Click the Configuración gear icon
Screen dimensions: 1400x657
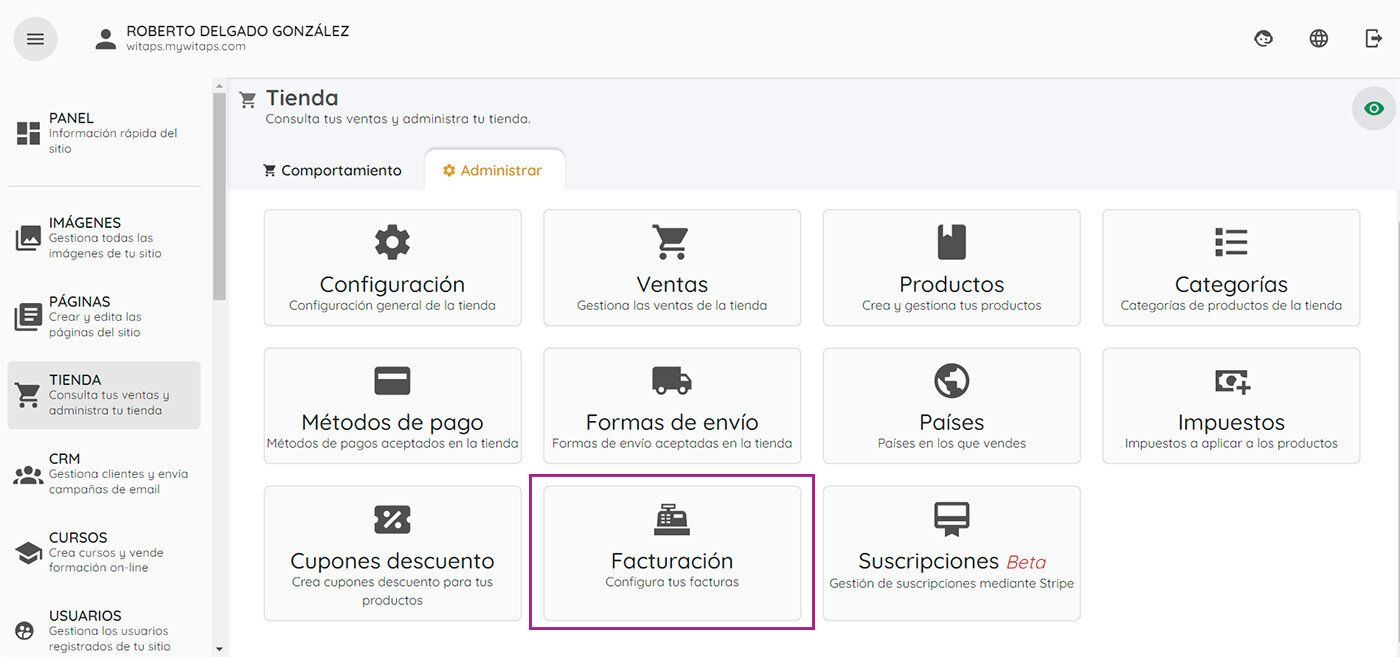pos(392,242)
